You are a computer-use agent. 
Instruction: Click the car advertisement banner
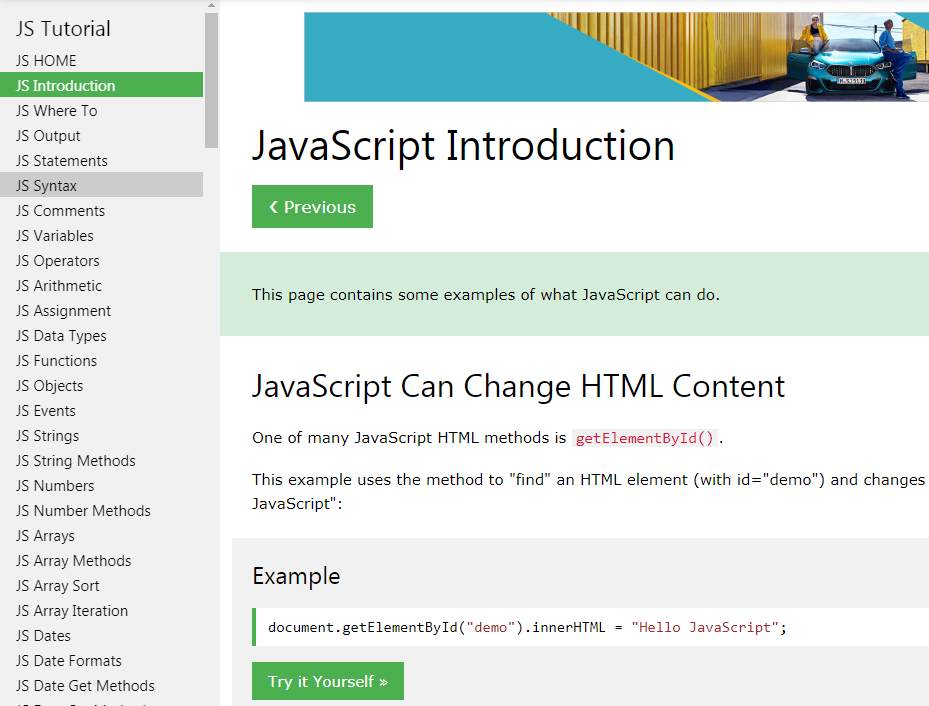point(616,57)
